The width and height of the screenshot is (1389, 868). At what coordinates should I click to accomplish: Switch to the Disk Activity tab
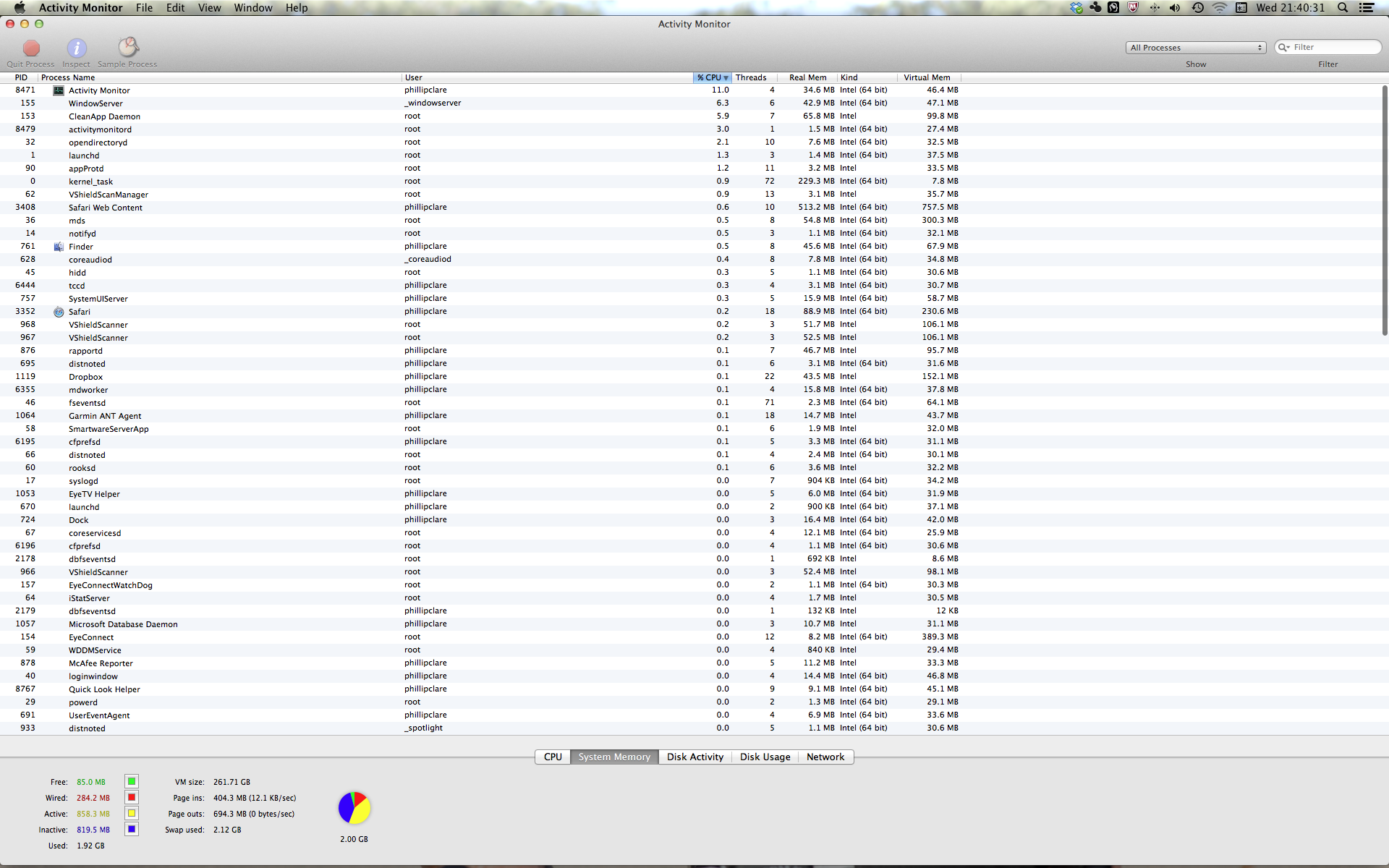[695, 757]
